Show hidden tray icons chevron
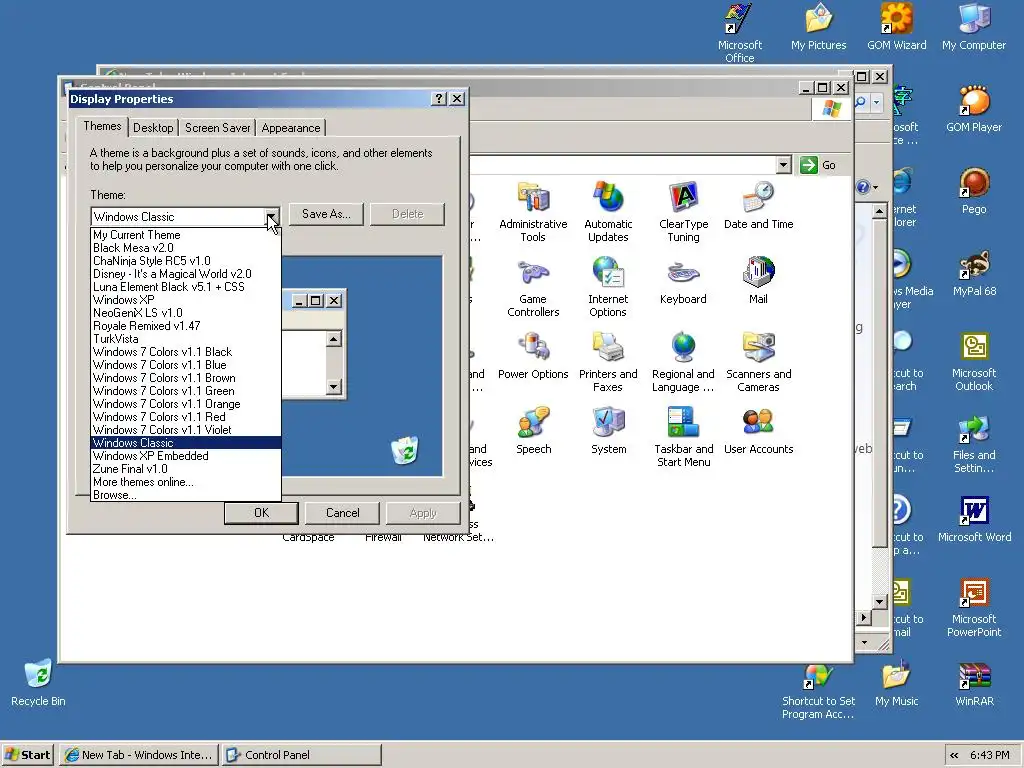This screenshot has height=768, width=1024. pos(954,755)
